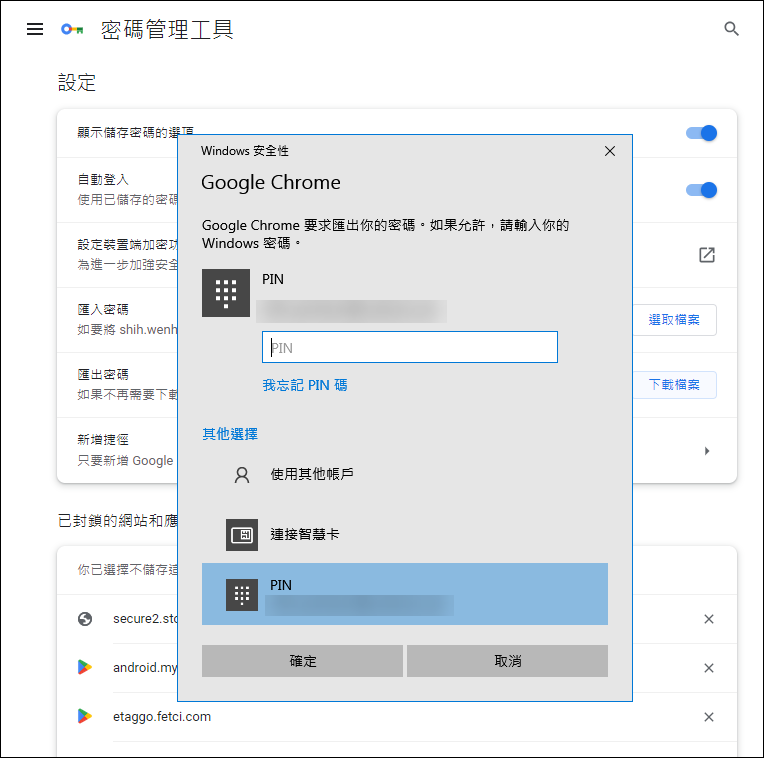Open on-device encryption external link icon

click(x=707, y=255)
